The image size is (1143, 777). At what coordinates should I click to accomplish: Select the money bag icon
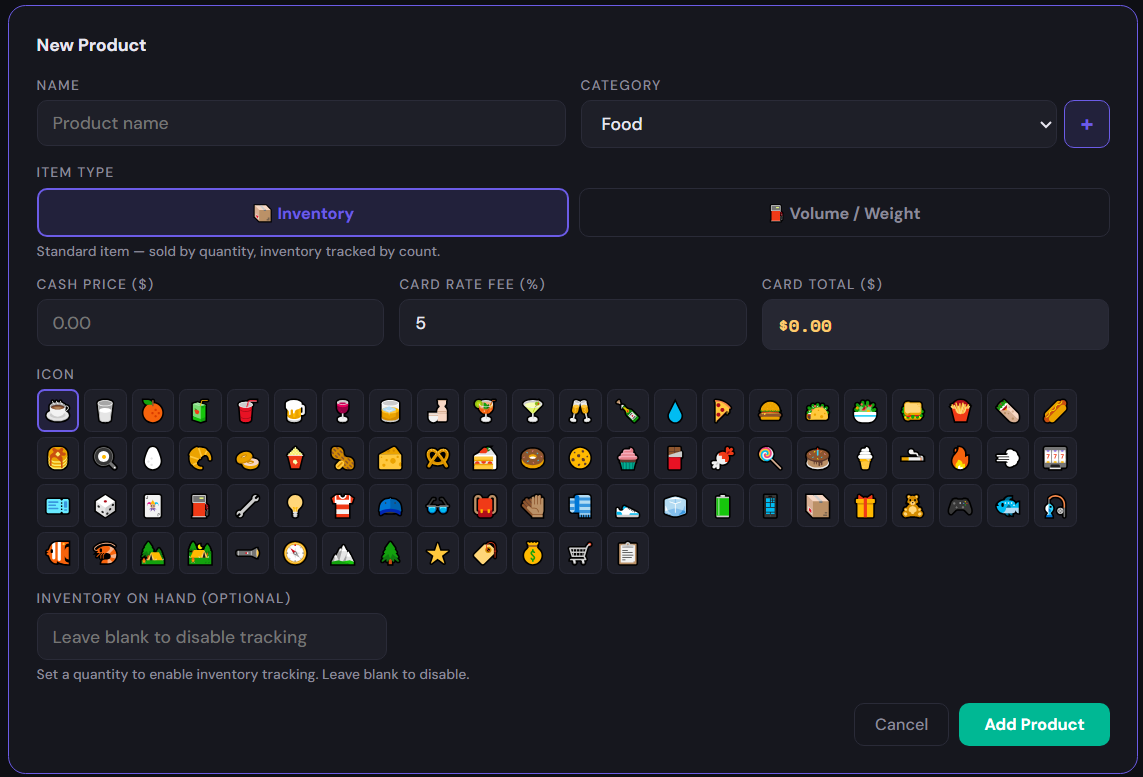pyautogui.click(x=533, y=553)
